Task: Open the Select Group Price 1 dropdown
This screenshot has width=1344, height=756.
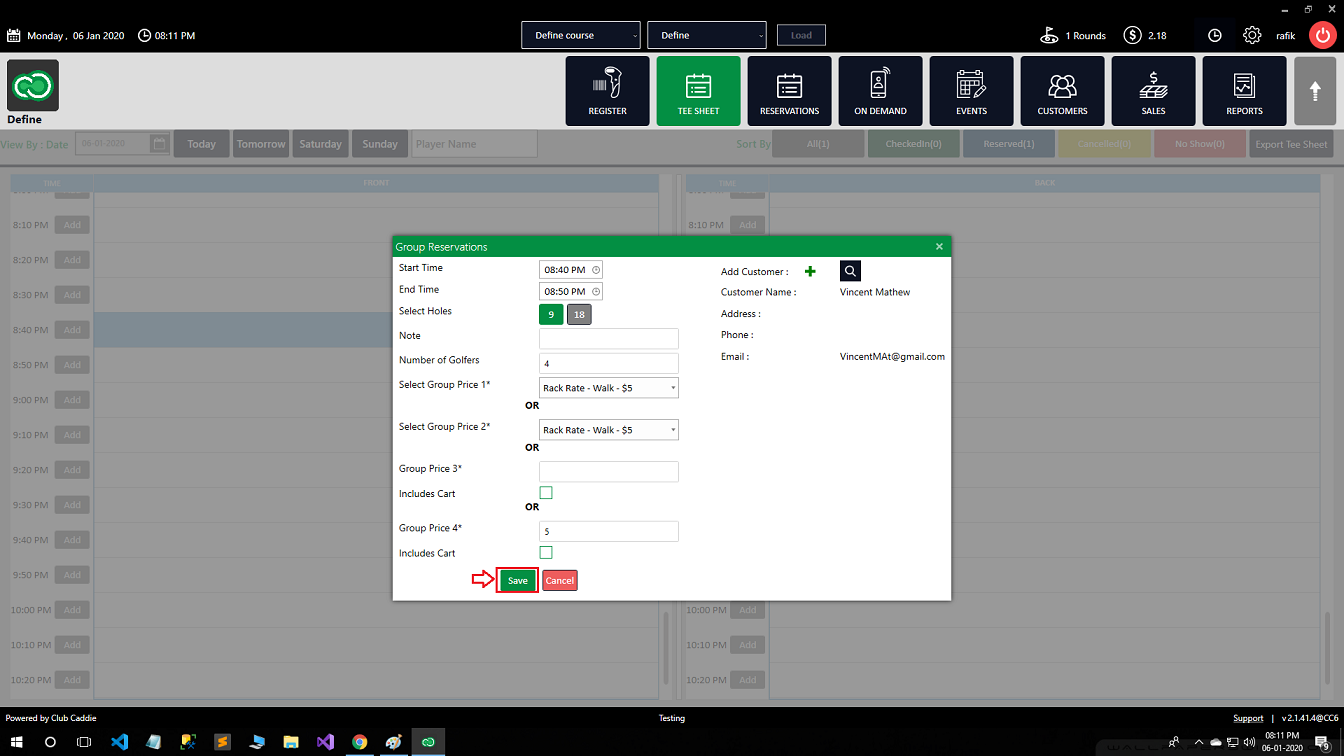Action: (609, 387)
